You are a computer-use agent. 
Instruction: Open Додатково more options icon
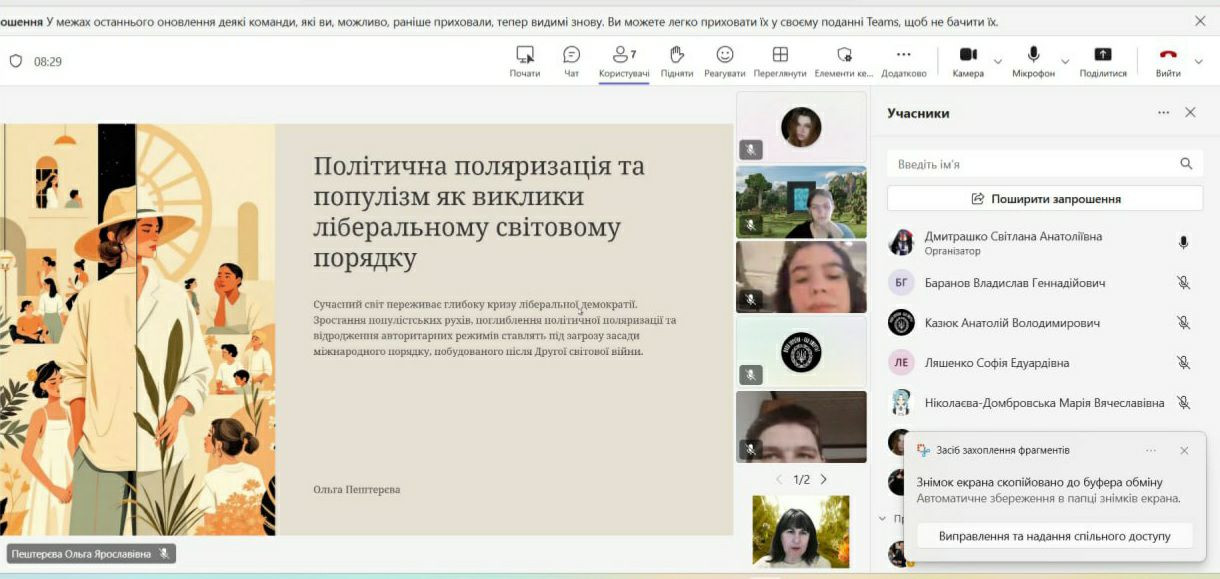903,55
